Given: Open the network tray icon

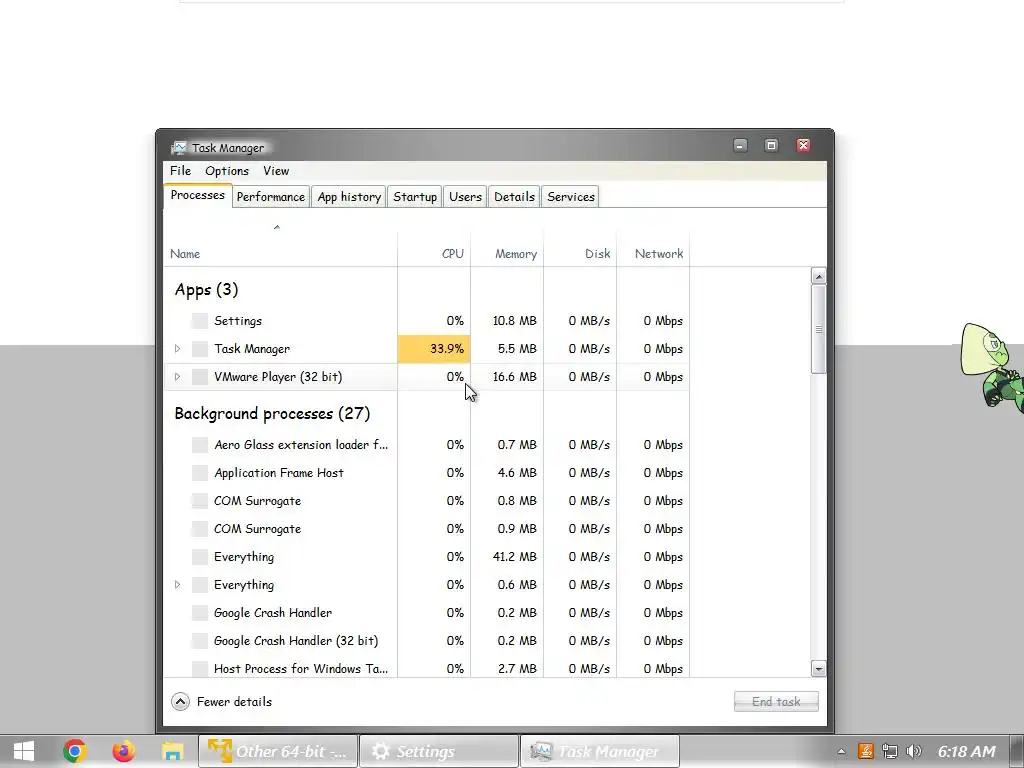Looking at the screenshot, I should pos(889,752).
